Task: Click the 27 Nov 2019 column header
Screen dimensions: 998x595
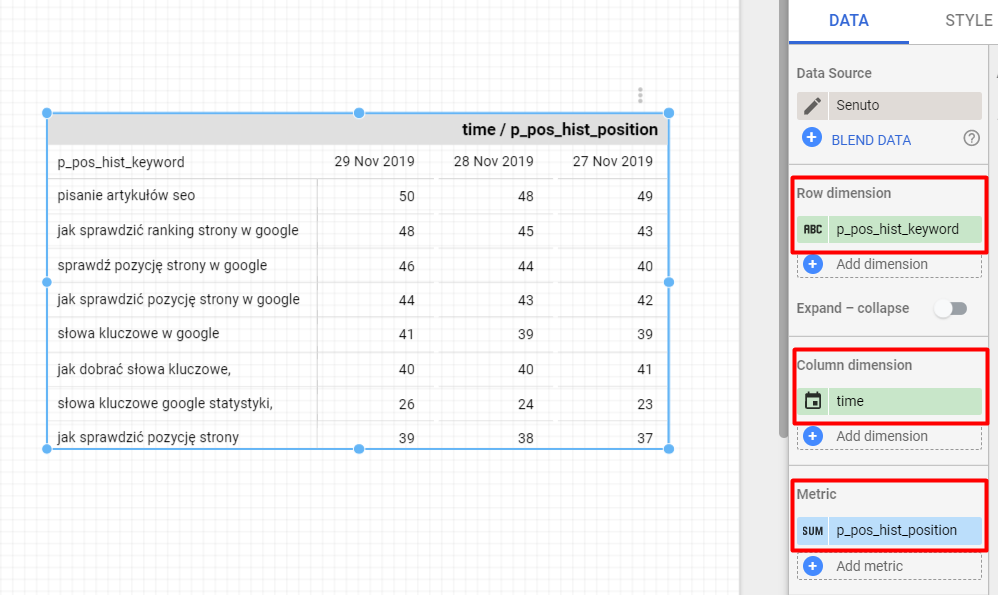Action: tap(612, 162)
